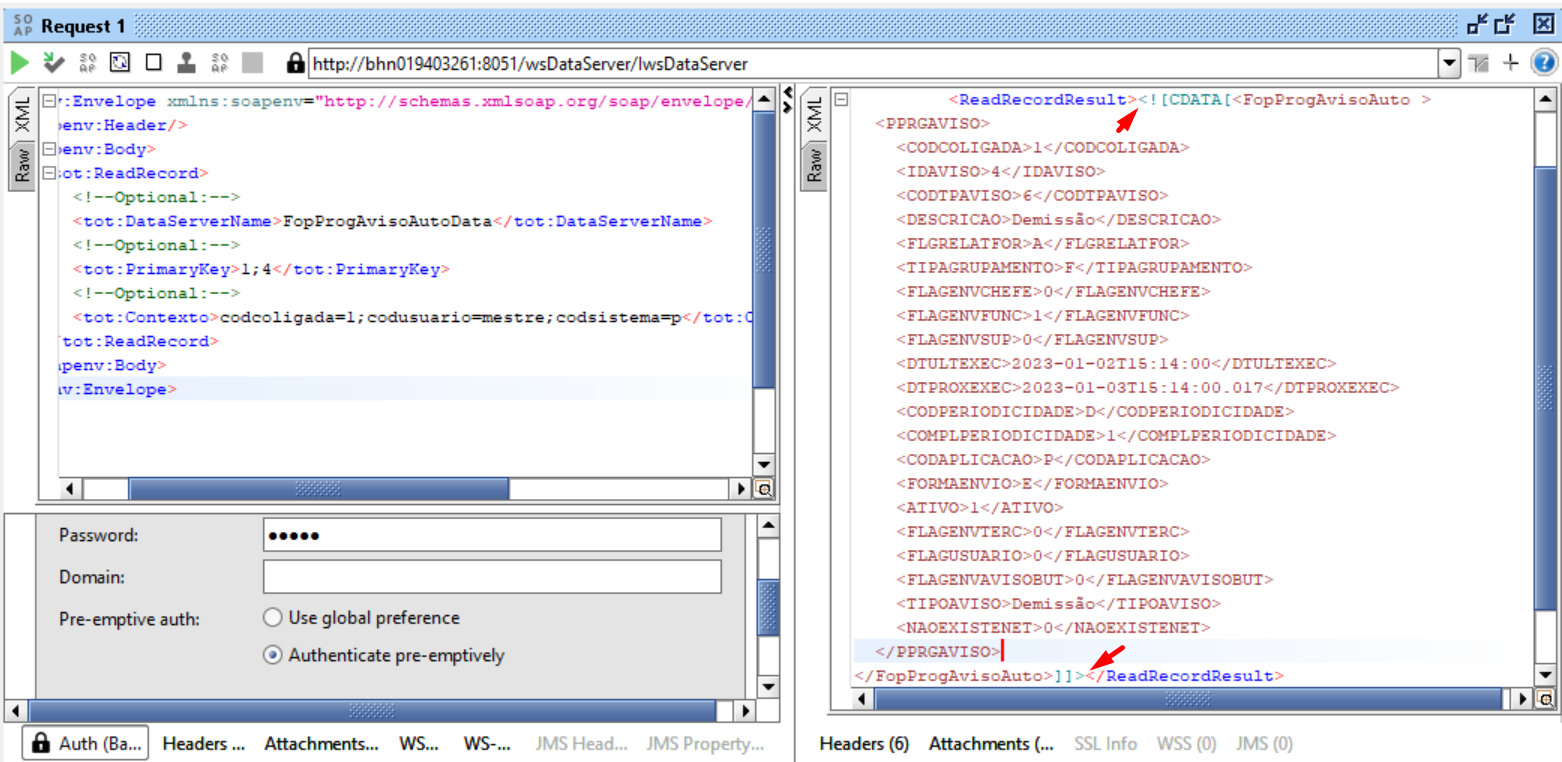Click the TIPOAVISO Demissão line
Viewport: 1562px width, 762px height.
[1058, 603]
